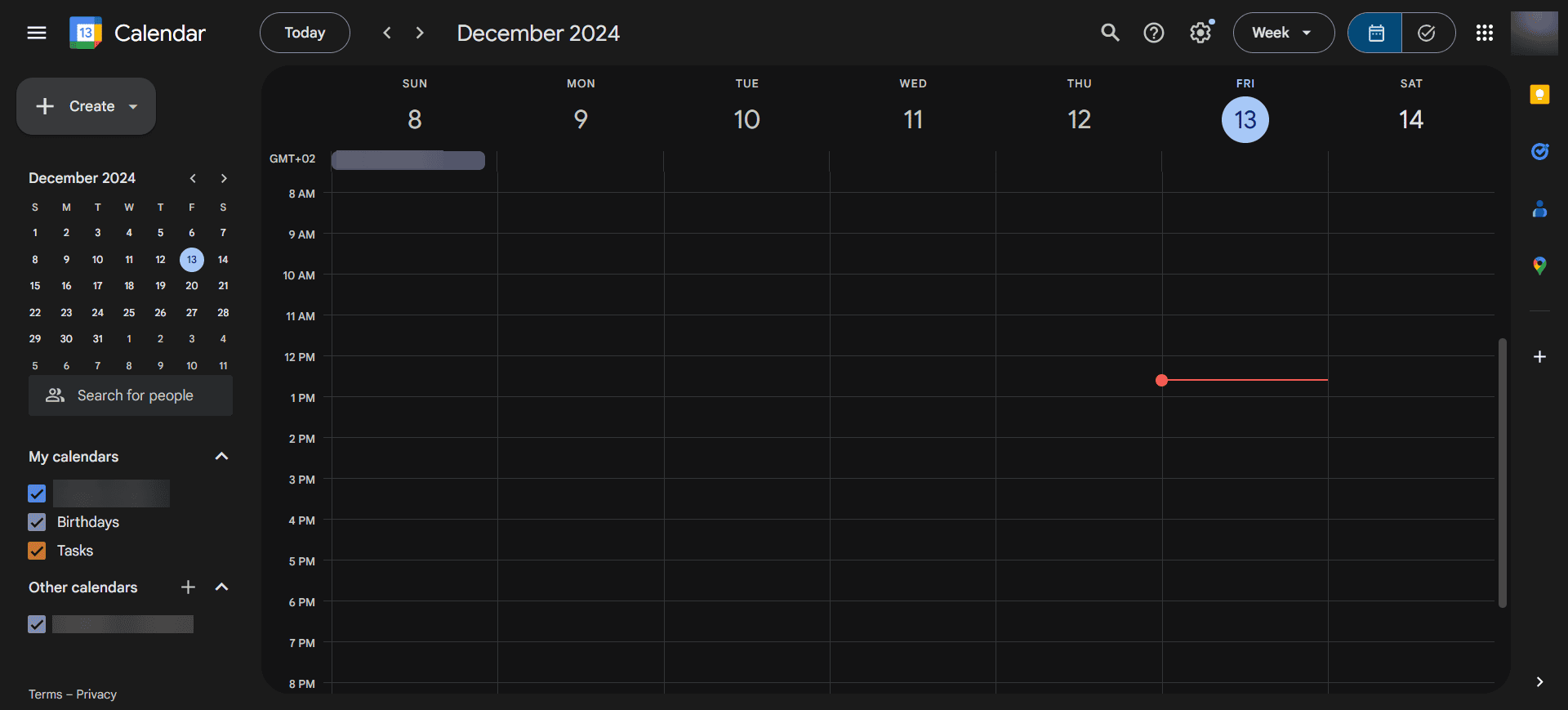Screen dimensions: 1568x710
Task: Uncheck the Tasks calendar checkbox
Action: click(x=37, y=551)
